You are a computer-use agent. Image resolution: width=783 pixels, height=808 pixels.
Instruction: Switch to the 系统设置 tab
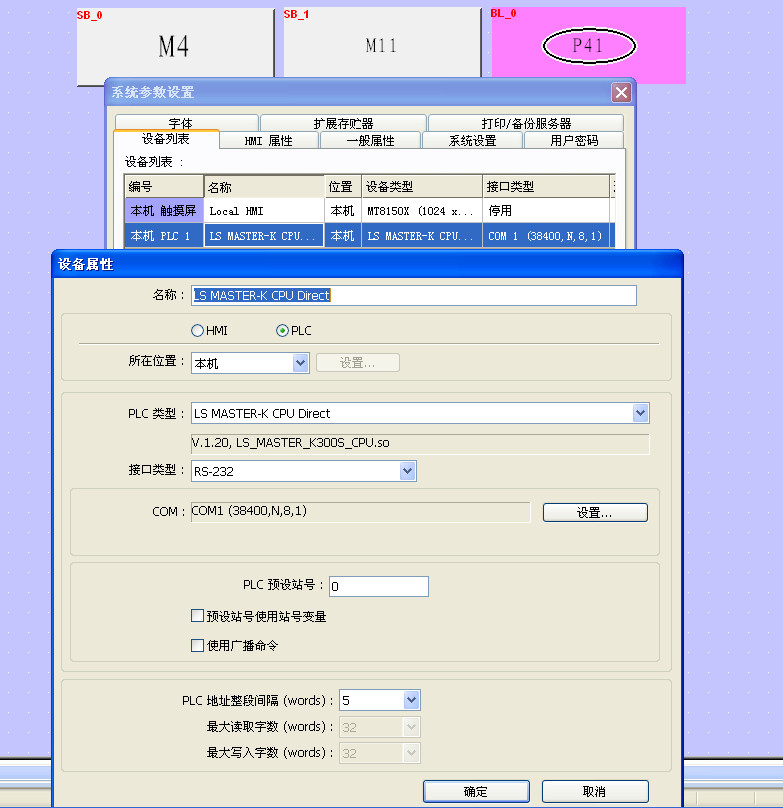472,141
